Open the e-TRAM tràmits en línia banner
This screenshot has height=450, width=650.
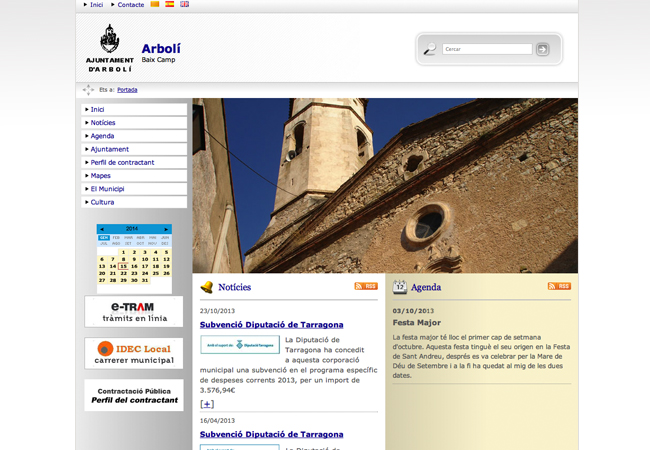tap(134, 311)
